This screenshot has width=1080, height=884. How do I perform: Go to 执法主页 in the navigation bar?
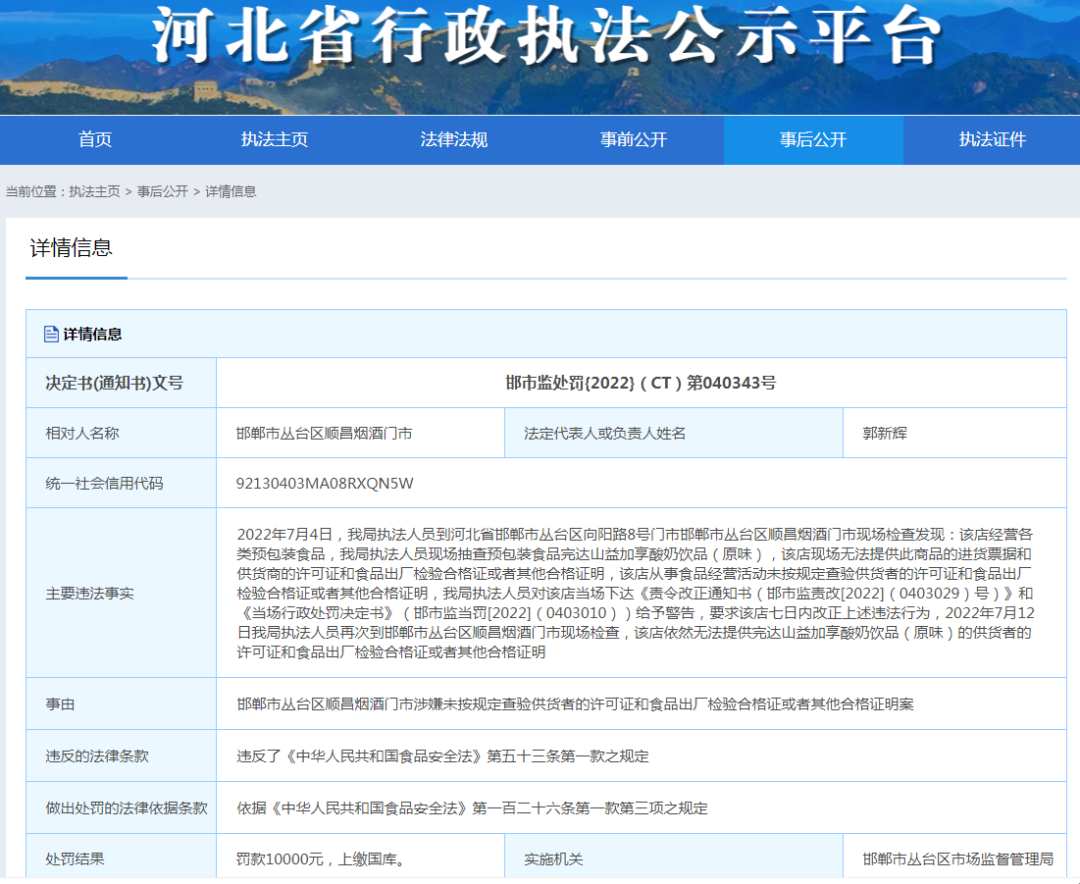pyautogui.click(x=274, y=140)
